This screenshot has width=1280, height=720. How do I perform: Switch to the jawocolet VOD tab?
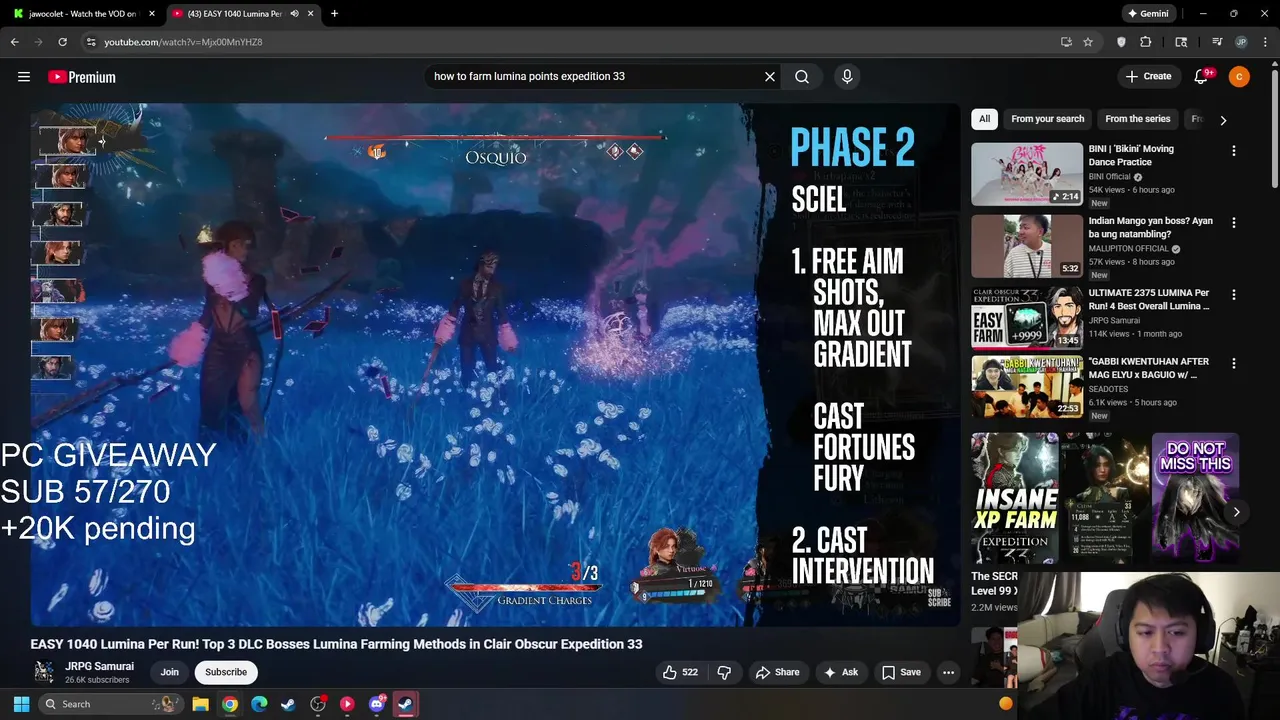82,13
